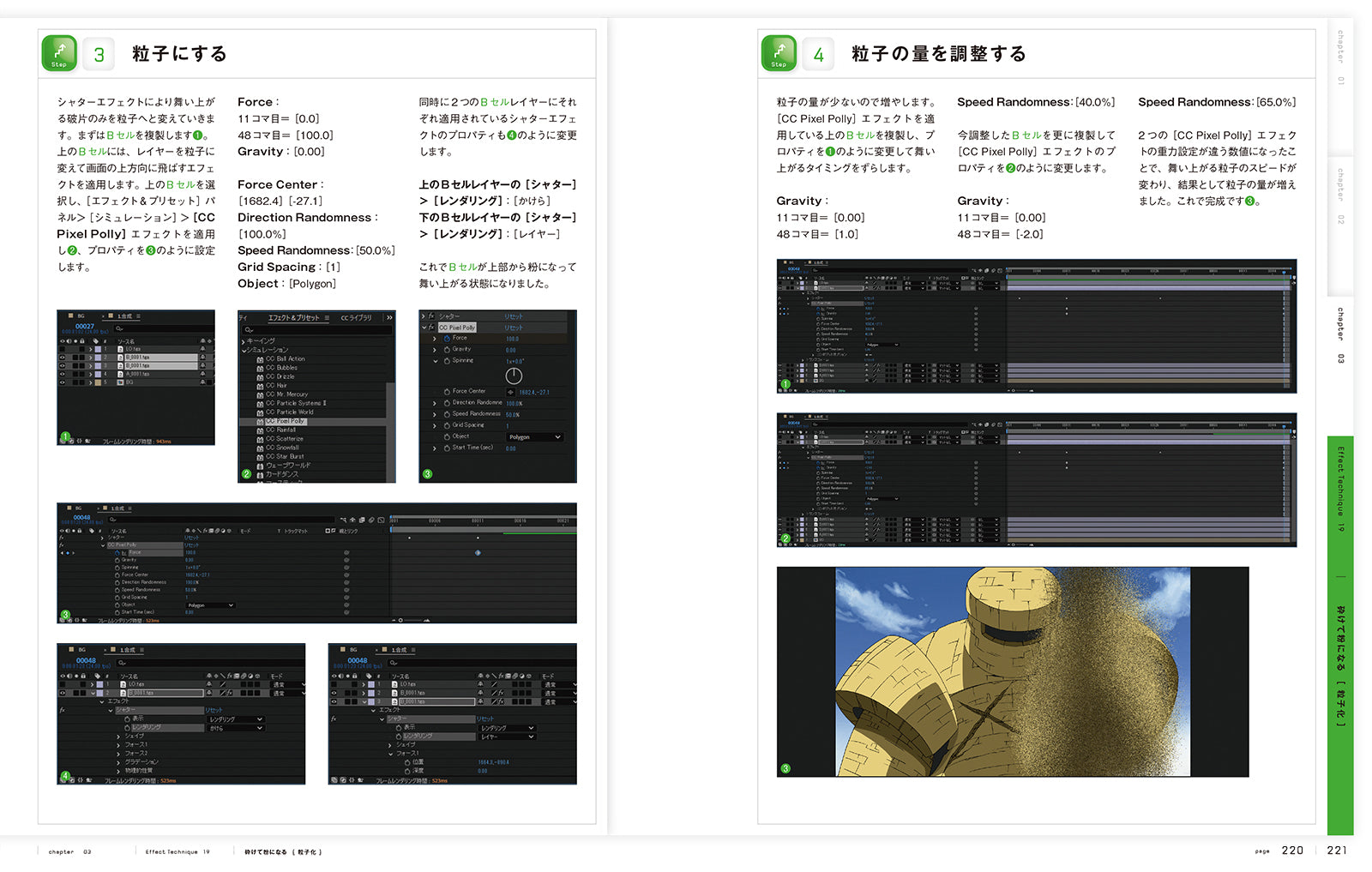This screenshot has width=1372, height=872.
Task: Open Object Polygon dropdown in Effect Controls panel
Action: (535, 437)
